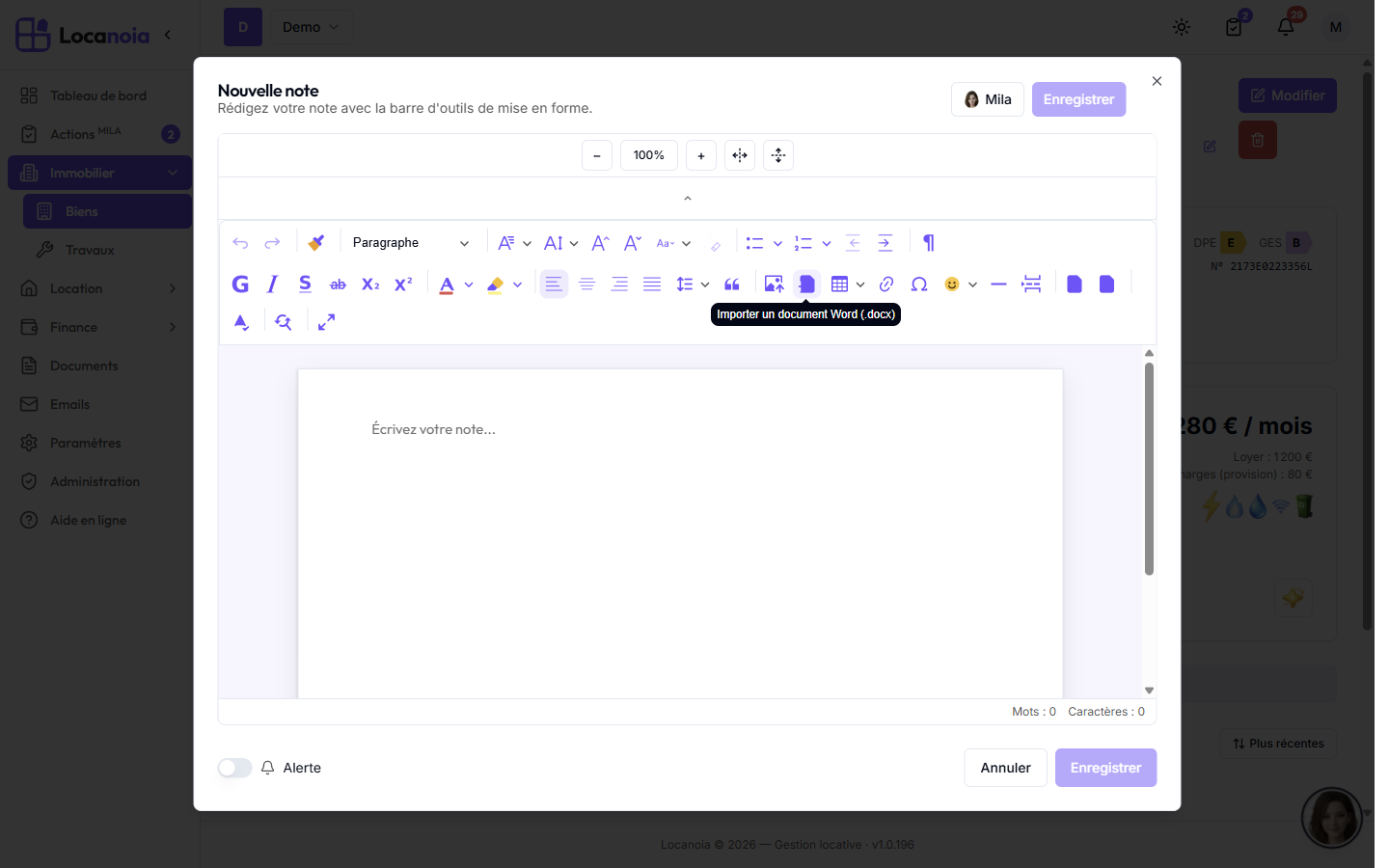Zoom out with the minus button
The width and height of the screenshot is (1389, 868).
[x=597, y=155]
